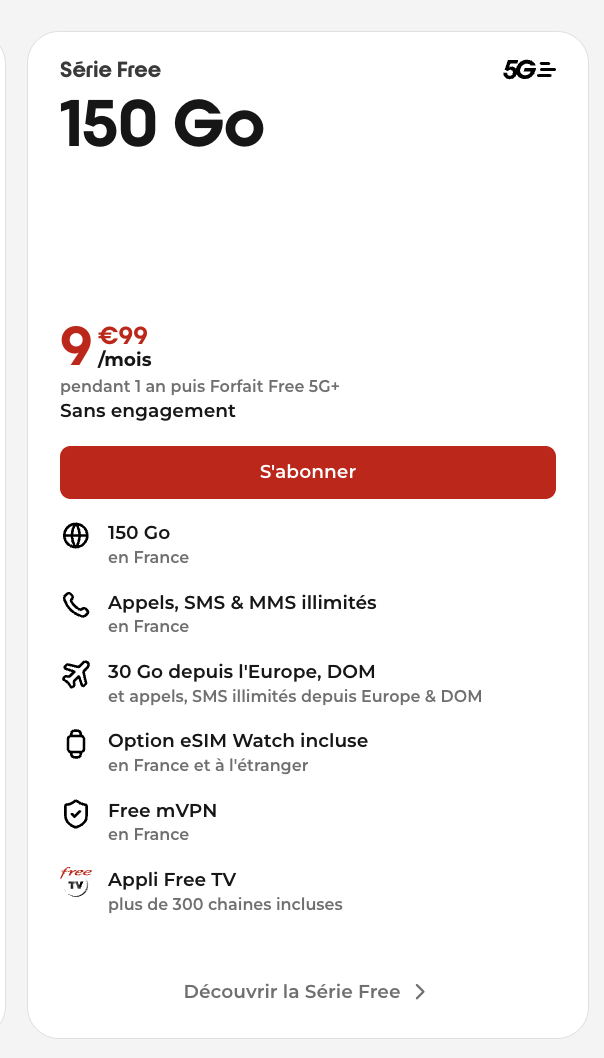604x1058 pixels.
Task: Click the pendant 1 an promo note
Action: tap(200, 388)
